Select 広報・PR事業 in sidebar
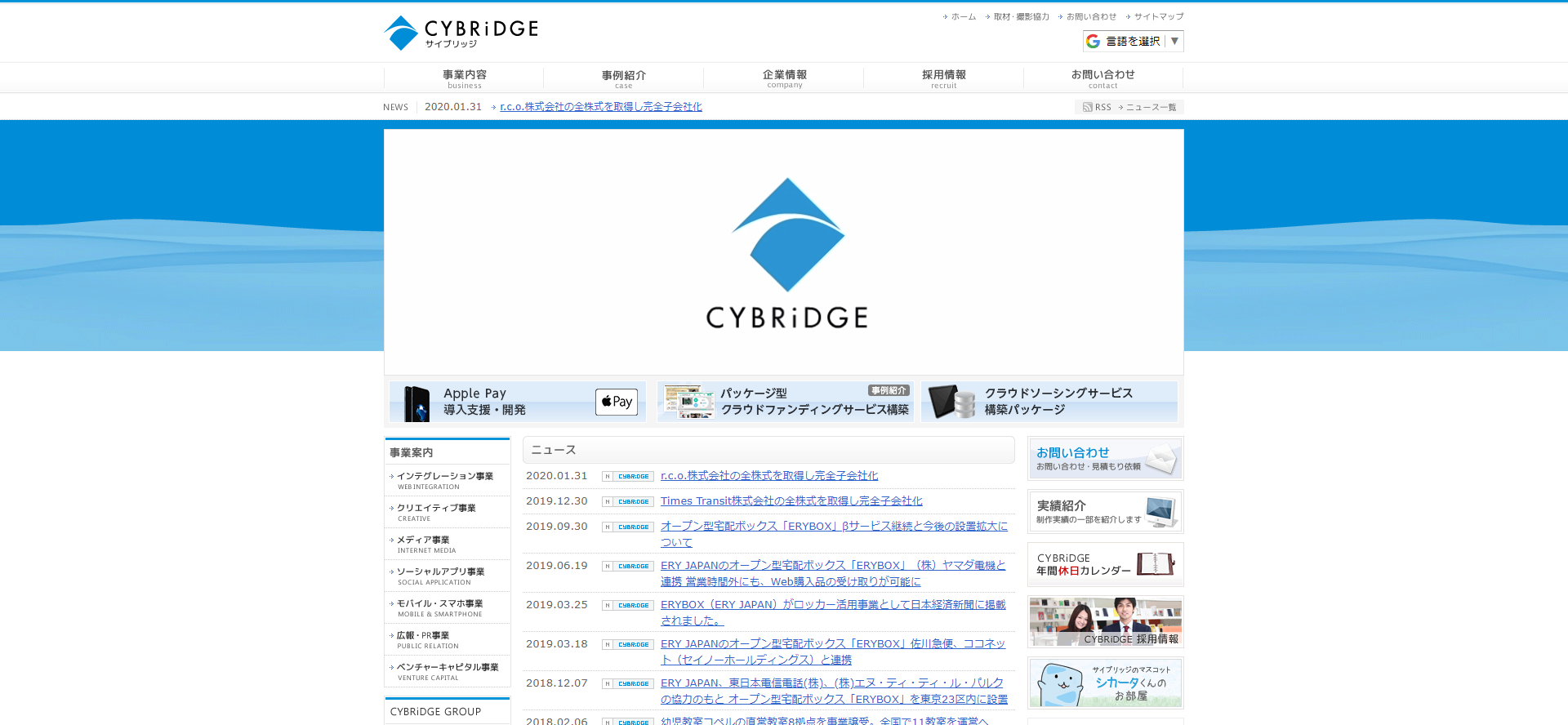Viewport: 1568px width, 725px height. [x=447, y=639]
